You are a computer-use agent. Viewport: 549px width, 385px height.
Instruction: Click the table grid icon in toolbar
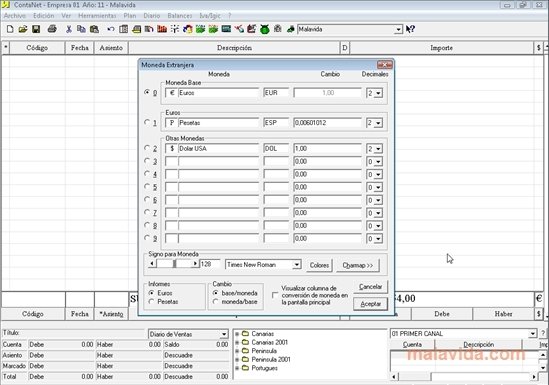click(123, 29)
